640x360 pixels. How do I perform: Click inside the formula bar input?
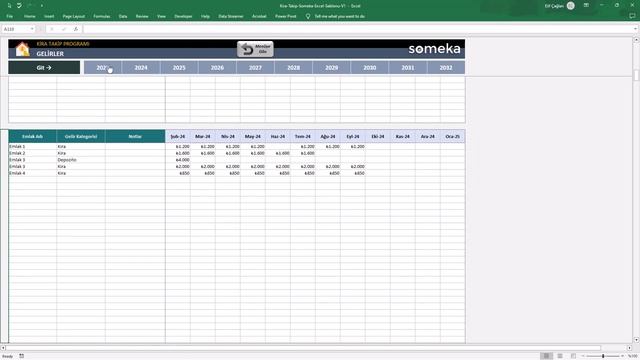click(x=357, y=29)
